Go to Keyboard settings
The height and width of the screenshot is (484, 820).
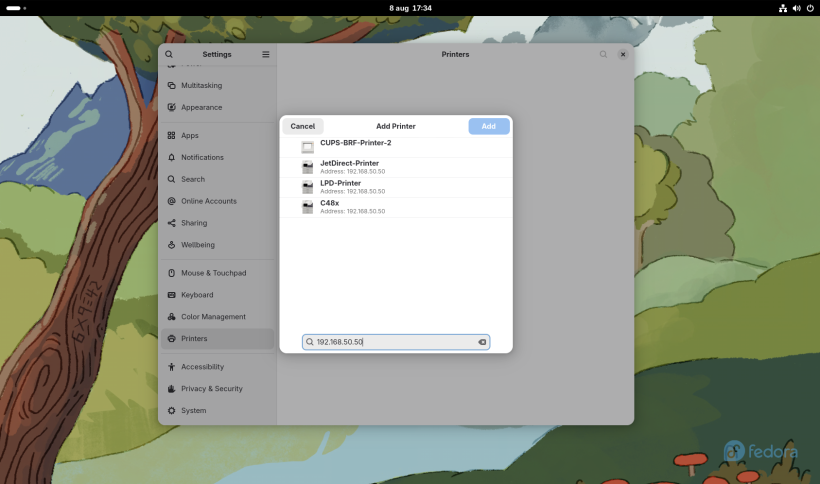218,295
